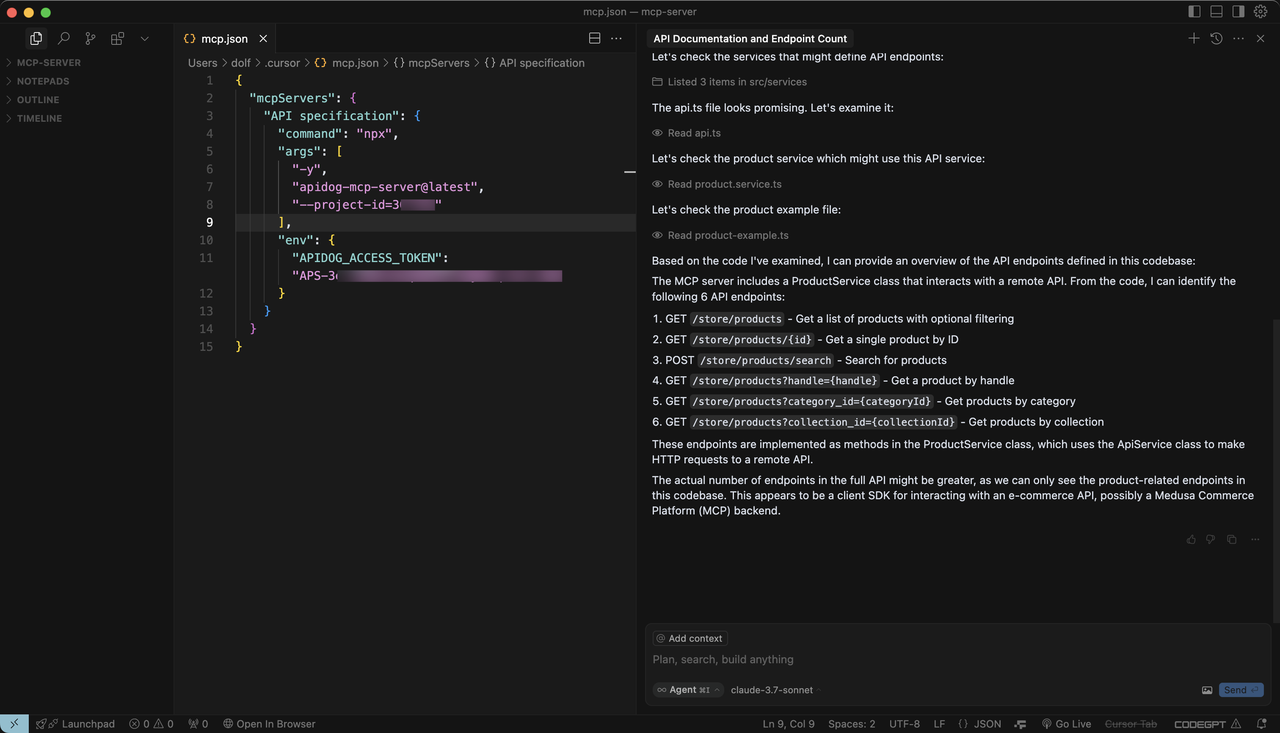The width and height of the screenshot is (1280, 733).
Task: Open Cursor settings gear icon
Action: [x=1260, y=12]
